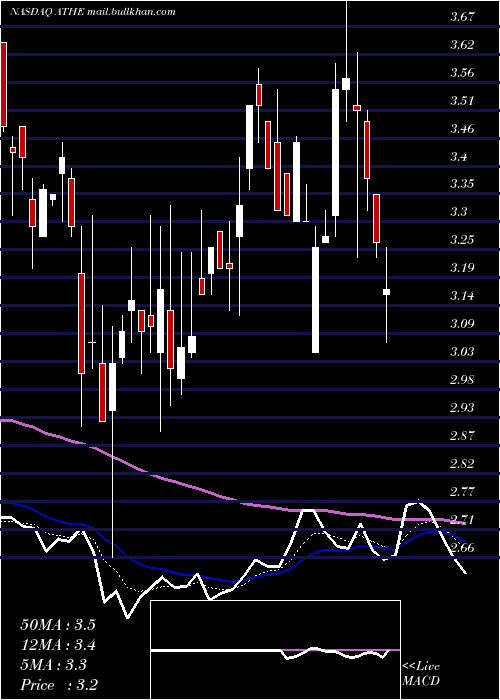Select the 3.67 price axis label
The height and width of the screenshot is (700, 500).
pyautogui.click(x=462, y=17)
